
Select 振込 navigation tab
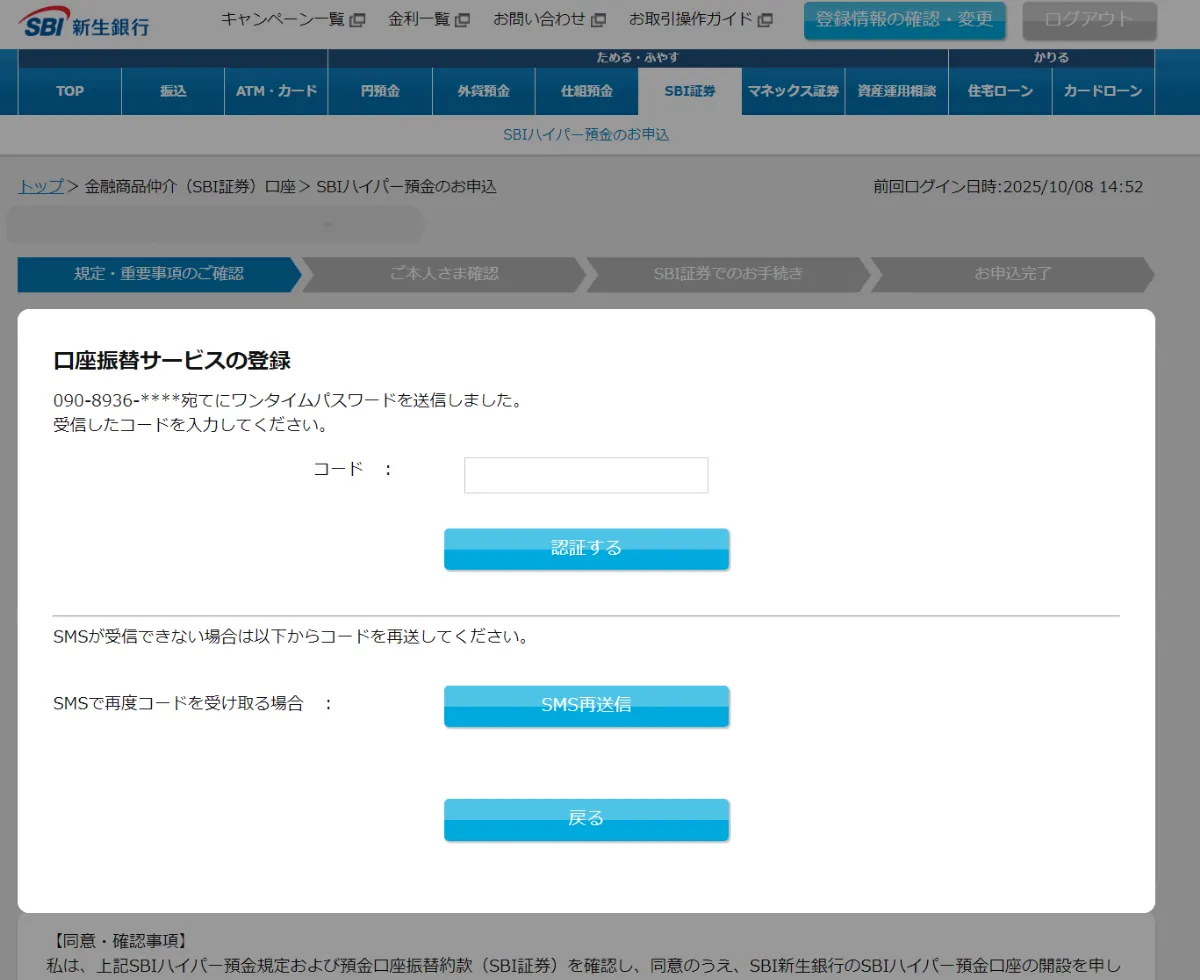pos(173,91)
